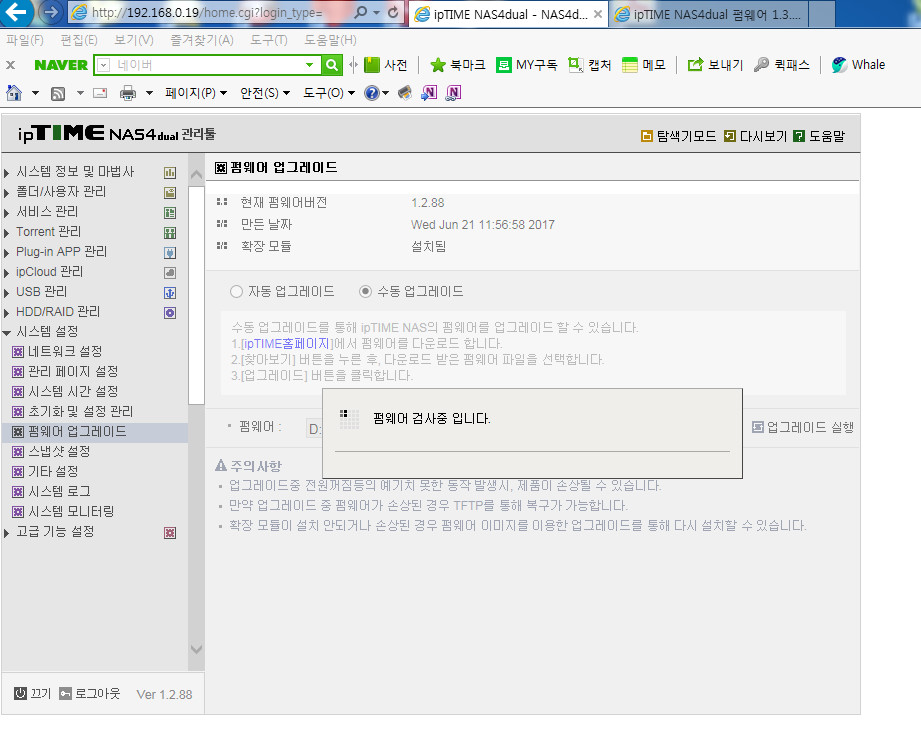This screenshot has height=730, width=921.
Task: Open the 도움말(H) menu
Action: click(330, 40)
